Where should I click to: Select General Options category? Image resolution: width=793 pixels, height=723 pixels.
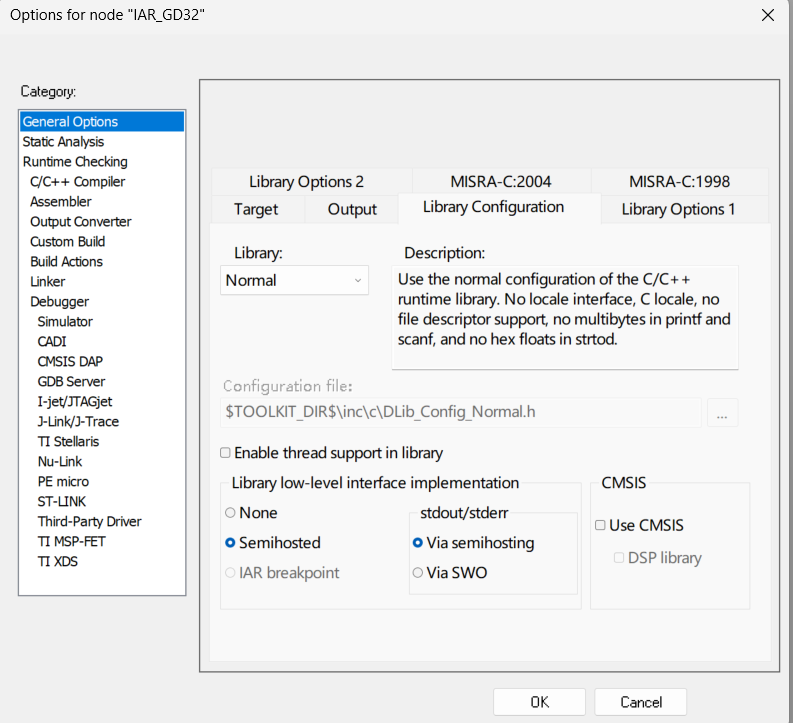click(x=102, y=122)
